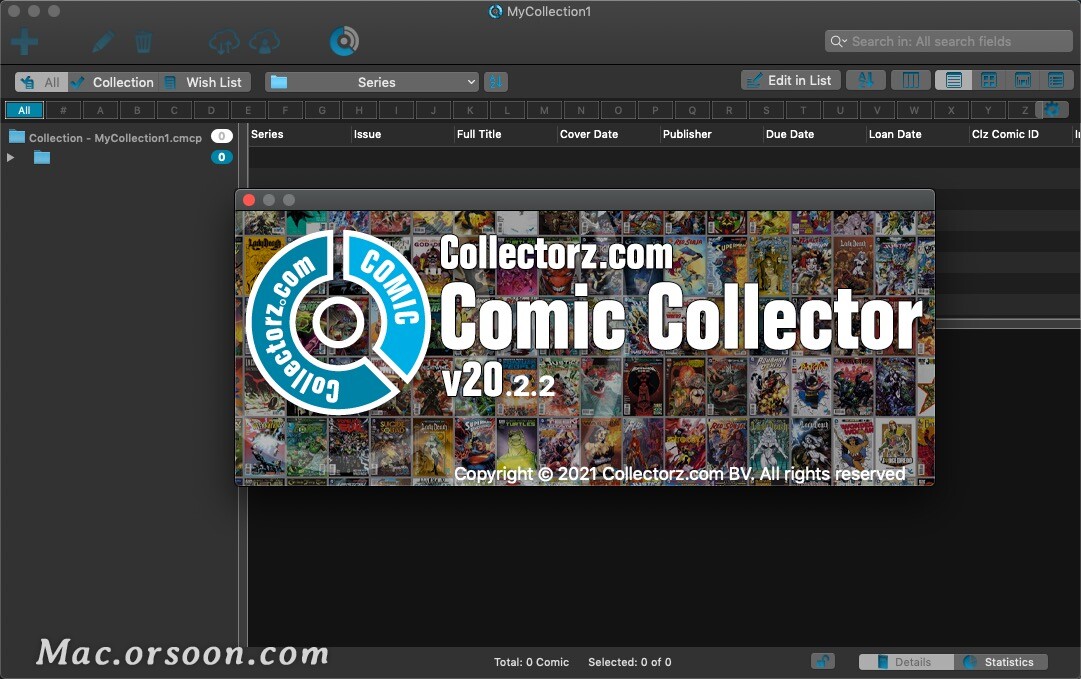Screen dimensions: 1081x679
Task: Click the Collectorz logo icon in toolbar
Action: 344,41
